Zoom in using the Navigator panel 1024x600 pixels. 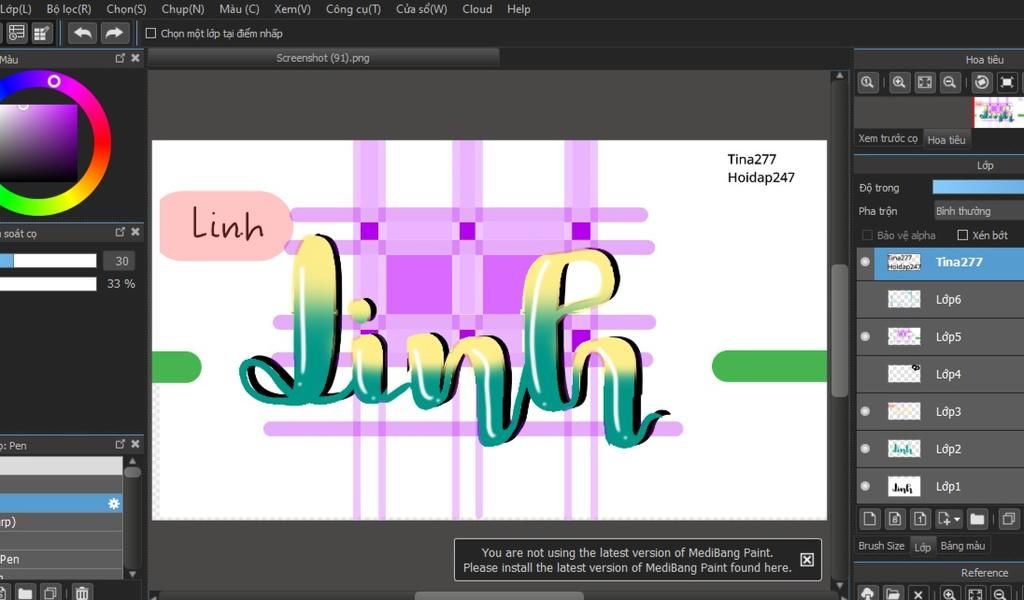899,82
